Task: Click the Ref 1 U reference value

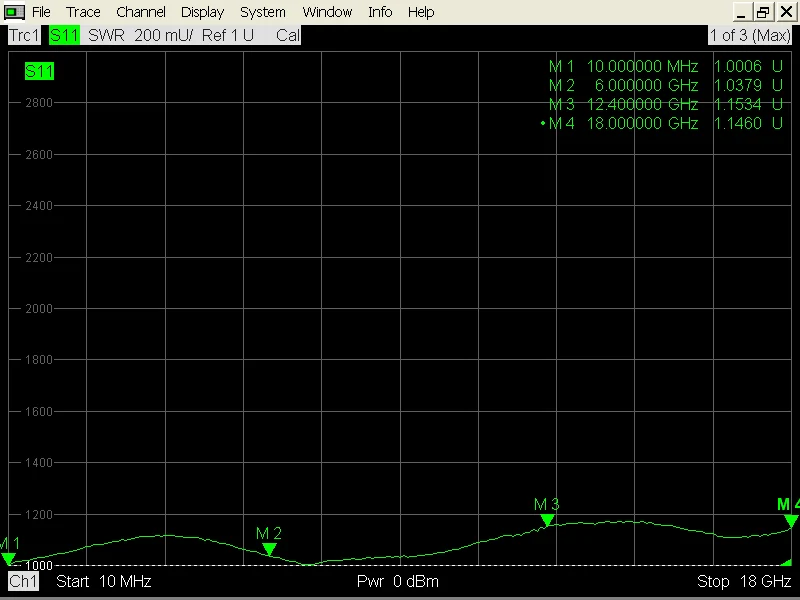Action: pyautogui.click(x=228, y=35)
